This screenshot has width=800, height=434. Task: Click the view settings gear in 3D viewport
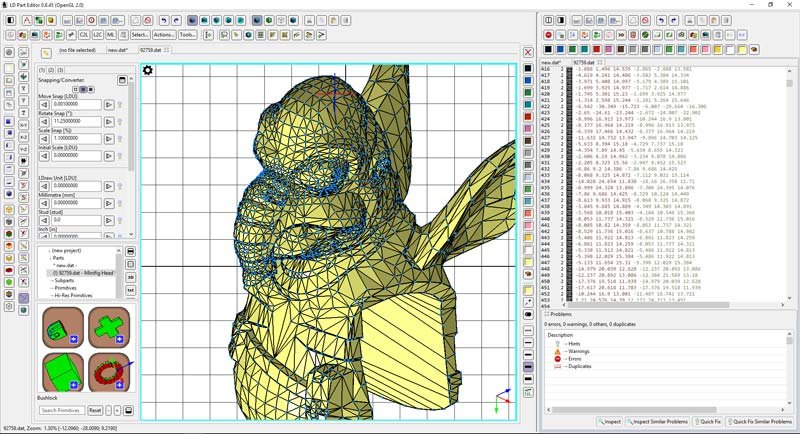148,70
